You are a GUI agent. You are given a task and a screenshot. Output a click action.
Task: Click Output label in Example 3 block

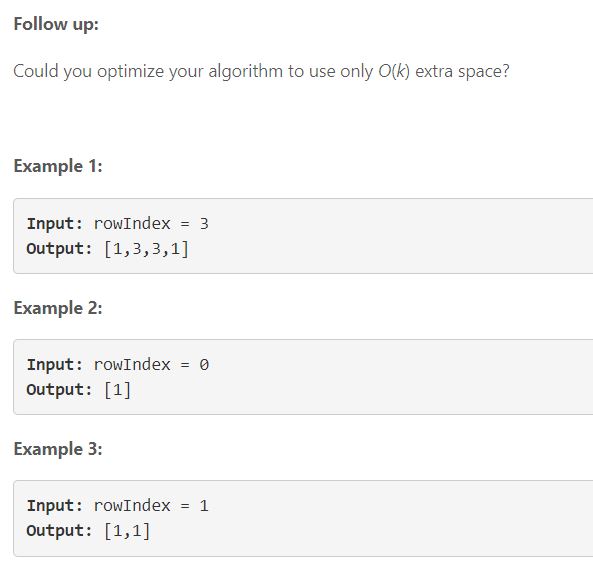(59, 531)
